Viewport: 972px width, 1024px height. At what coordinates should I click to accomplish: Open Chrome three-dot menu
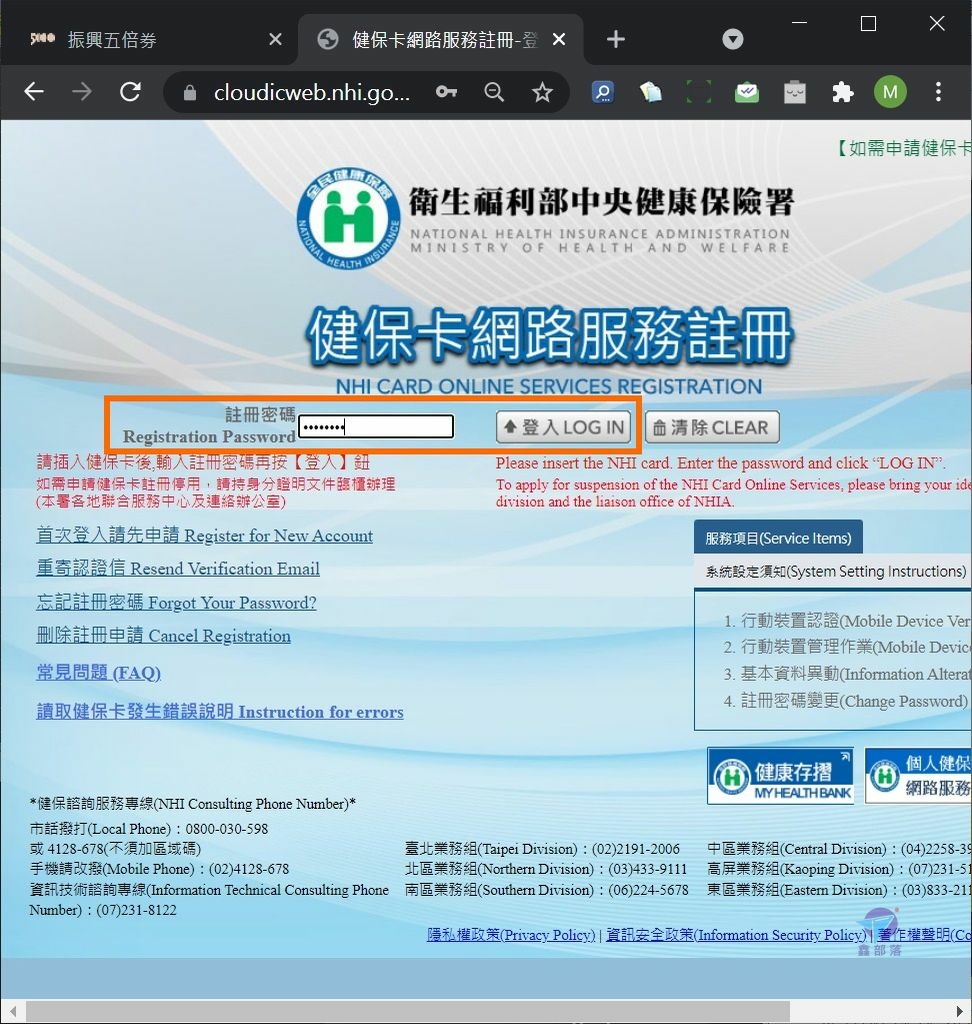(x=938, y=92)
